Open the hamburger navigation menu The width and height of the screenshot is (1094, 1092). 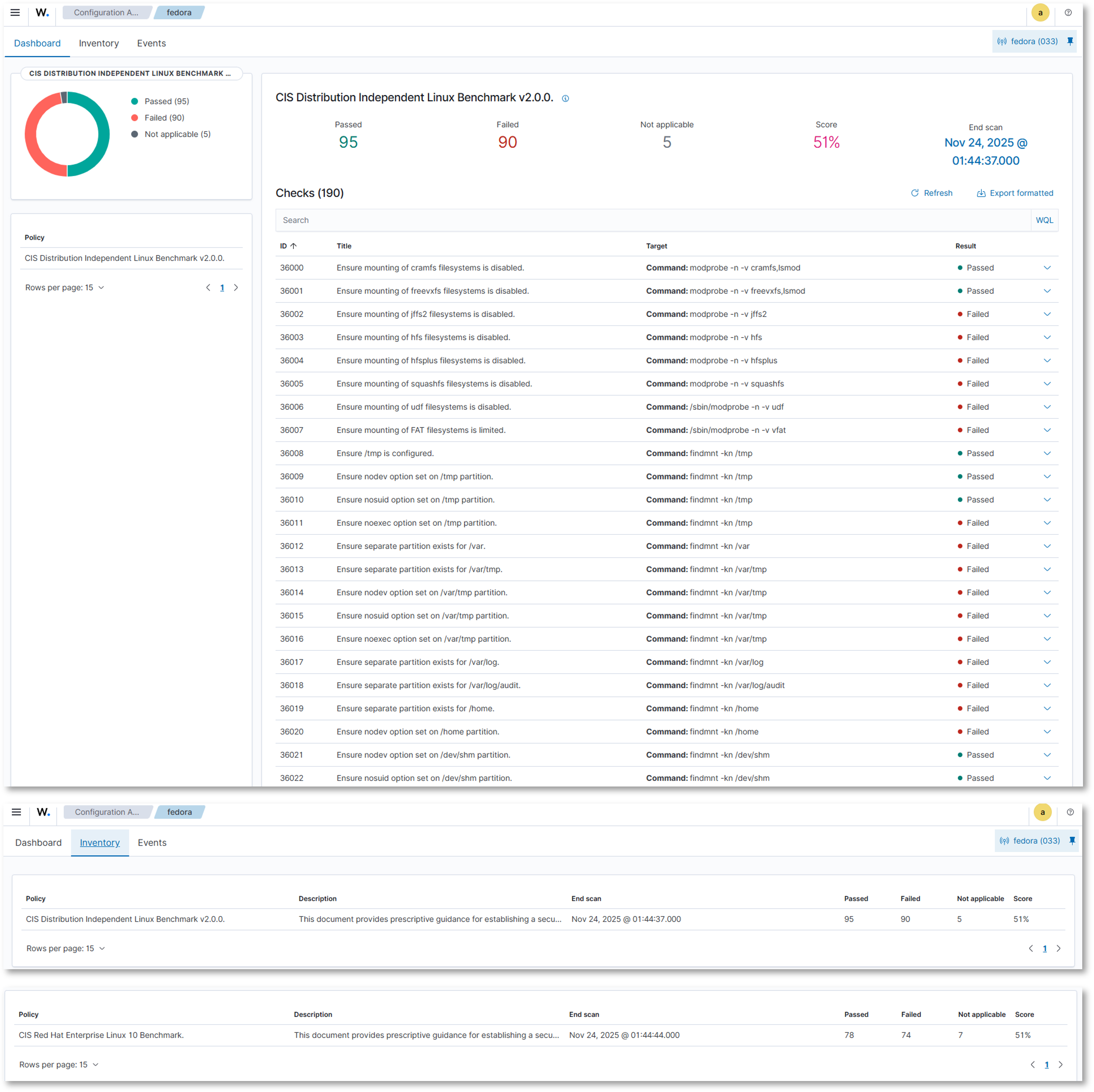tap(15, 13)
